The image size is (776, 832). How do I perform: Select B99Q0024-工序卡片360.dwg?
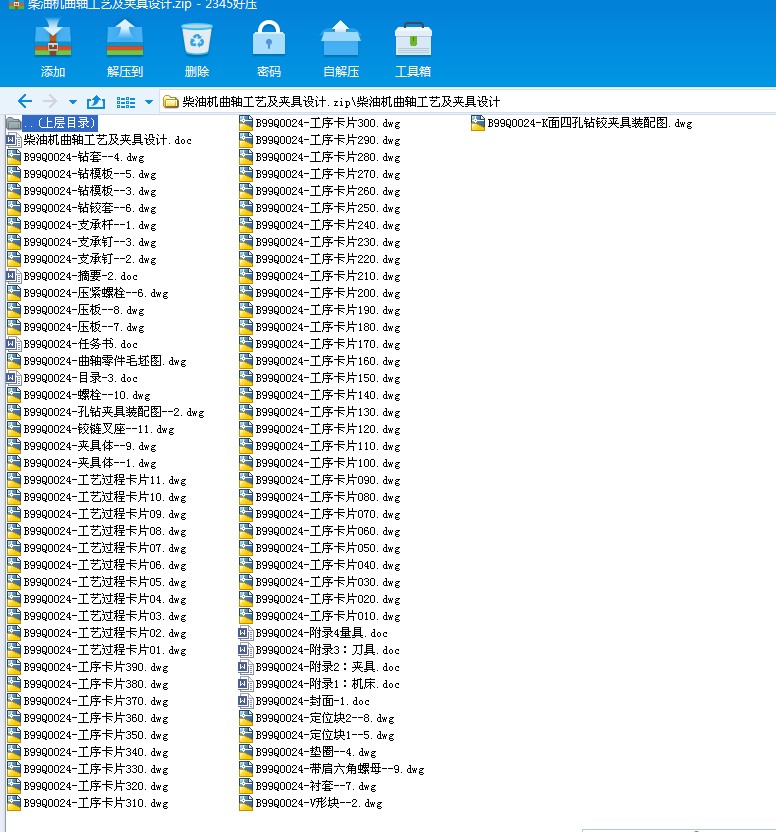point(87,717)
